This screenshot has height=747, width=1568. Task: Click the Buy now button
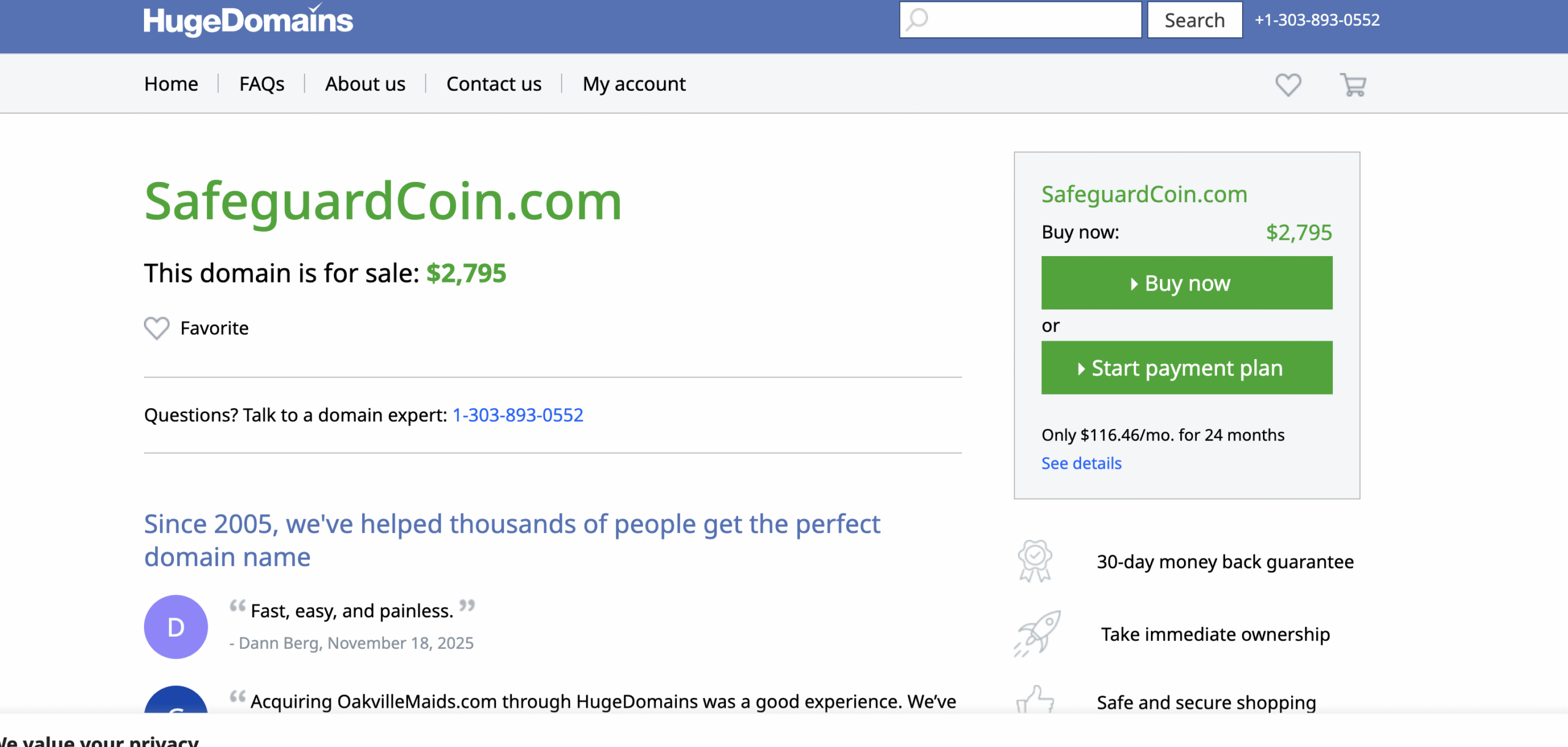point(1186,282)
